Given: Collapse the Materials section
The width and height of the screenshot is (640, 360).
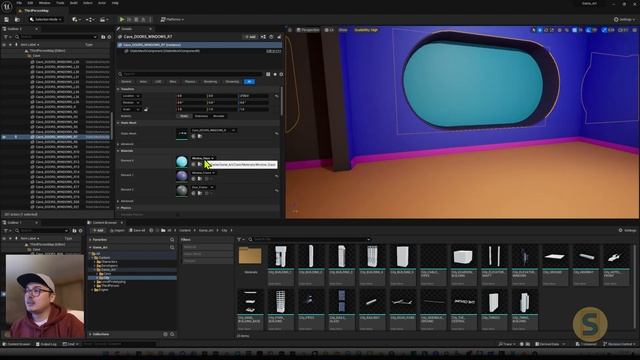Looking at the screenshot, I should (118, 151).
